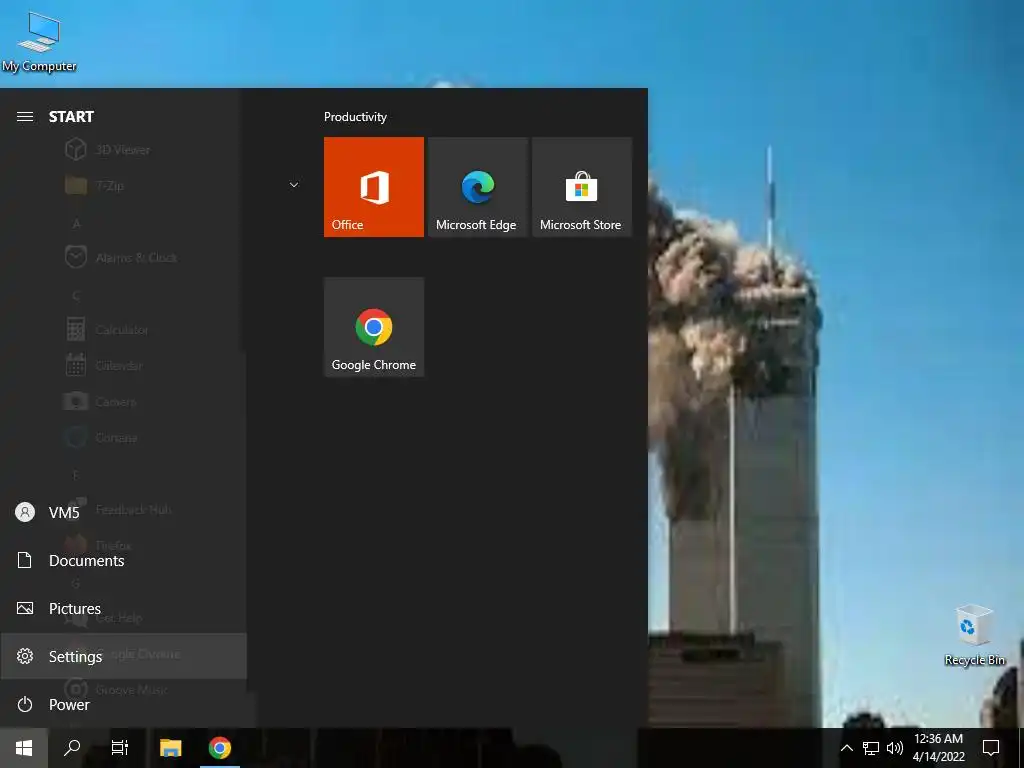
Task: Click the START label
Action: point(71,117)
